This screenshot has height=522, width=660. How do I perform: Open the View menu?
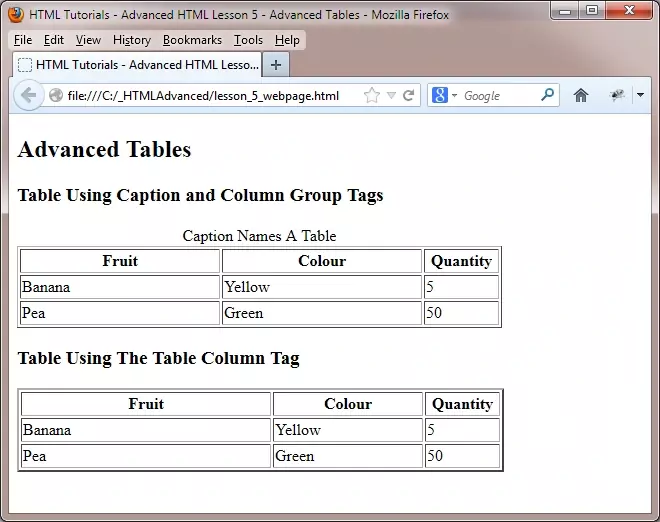[88, 40]
